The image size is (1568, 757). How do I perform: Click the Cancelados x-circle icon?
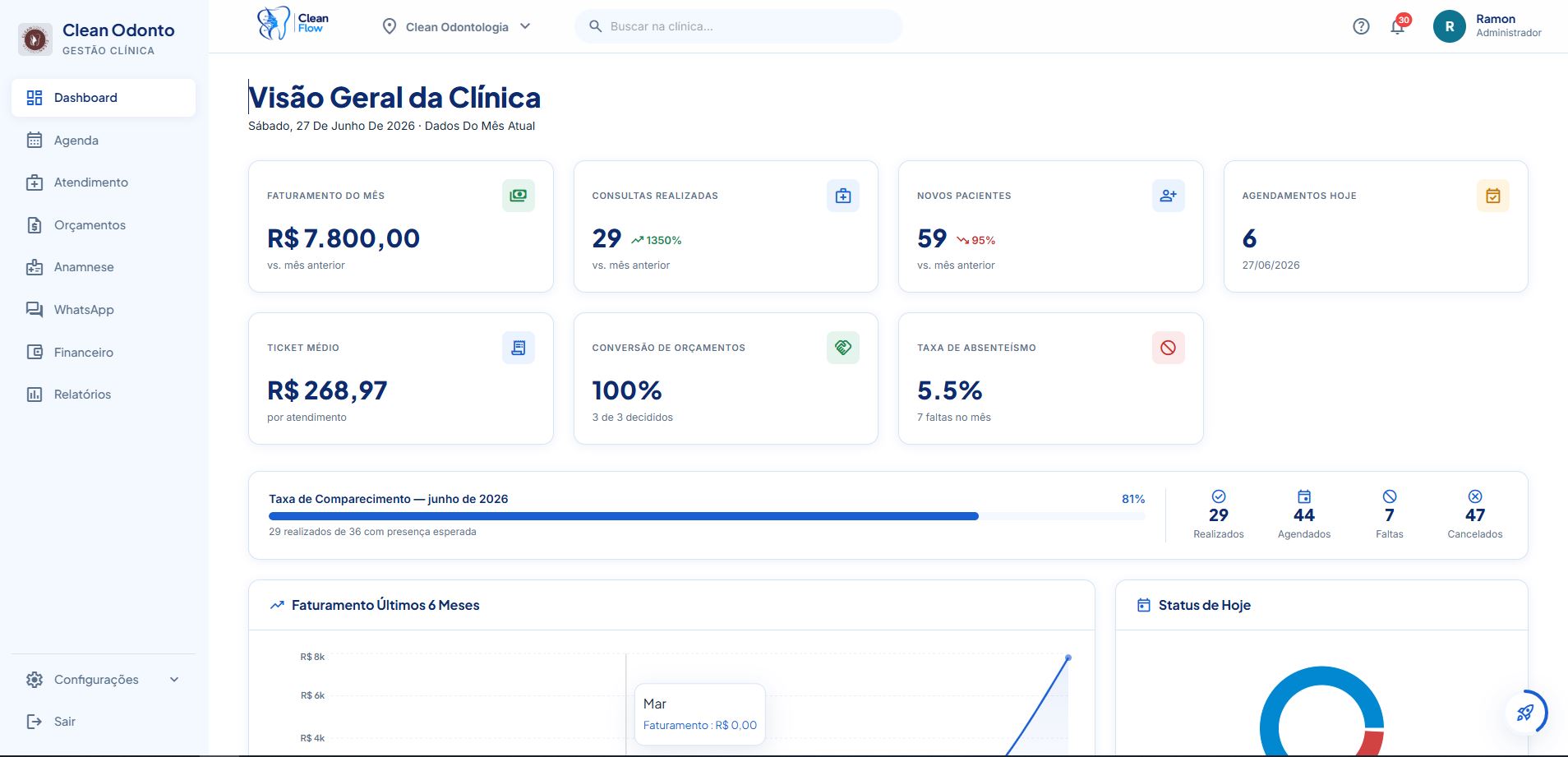click(1475, 496)
